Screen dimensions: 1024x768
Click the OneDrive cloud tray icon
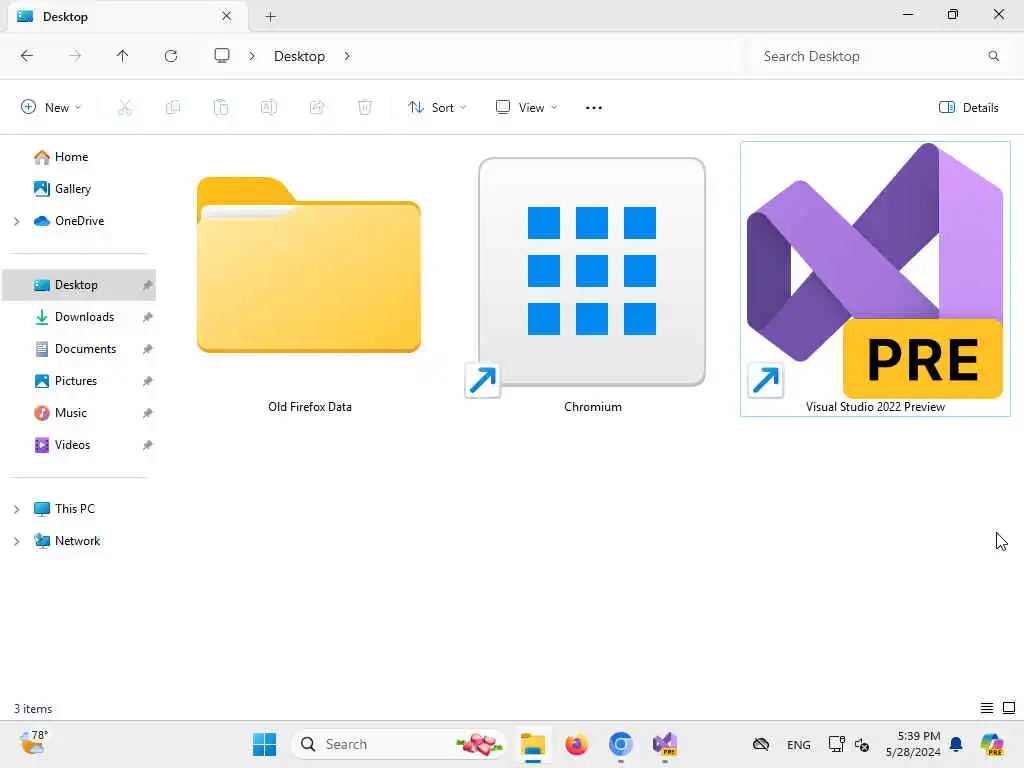pos(761,744)
